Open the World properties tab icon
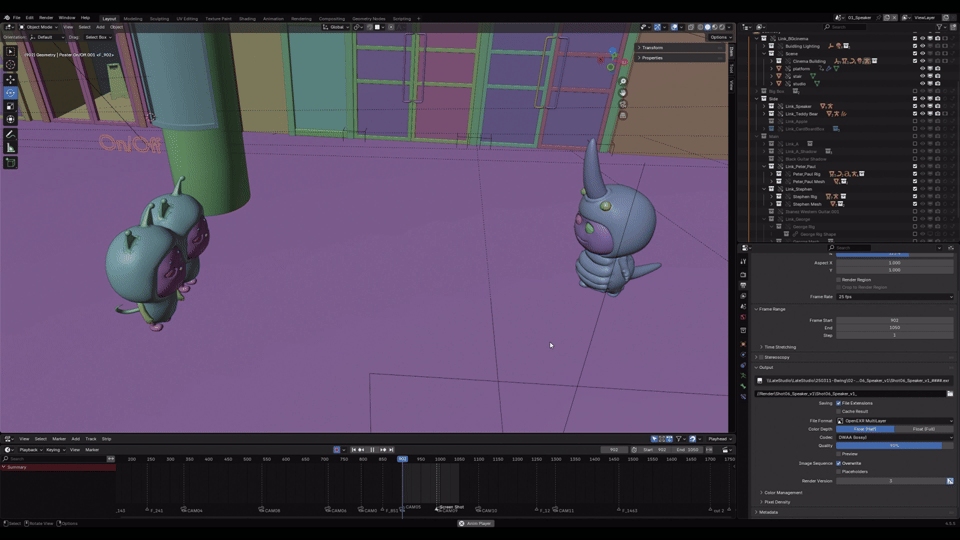The width and height of the screenshot is (960, 540). point(743,317)
